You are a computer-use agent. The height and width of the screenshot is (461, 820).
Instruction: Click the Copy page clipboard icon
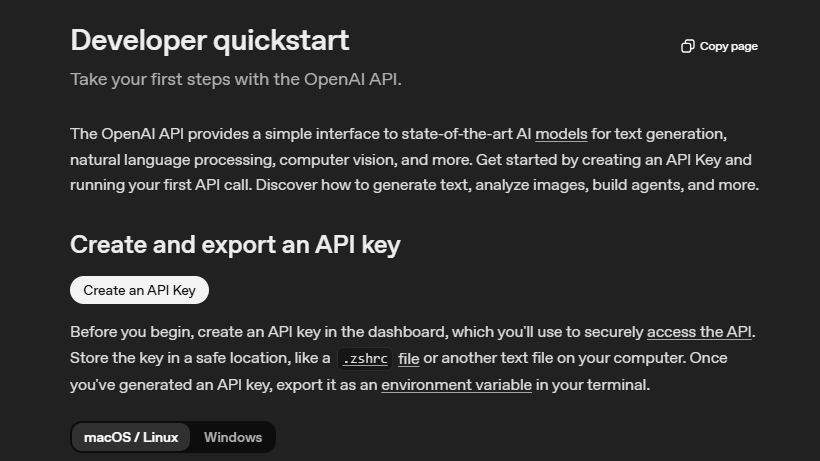(687, 46)
